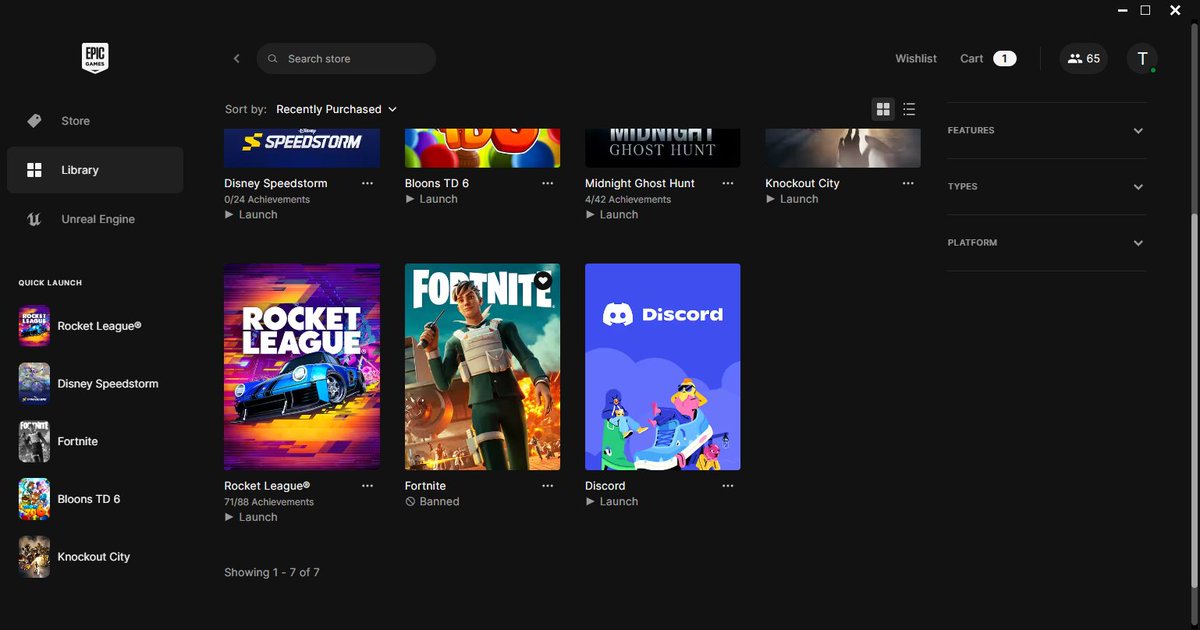Viewport: 1200px width, 630px height.
Task: Switch to list view
Action: coord(909,109)
